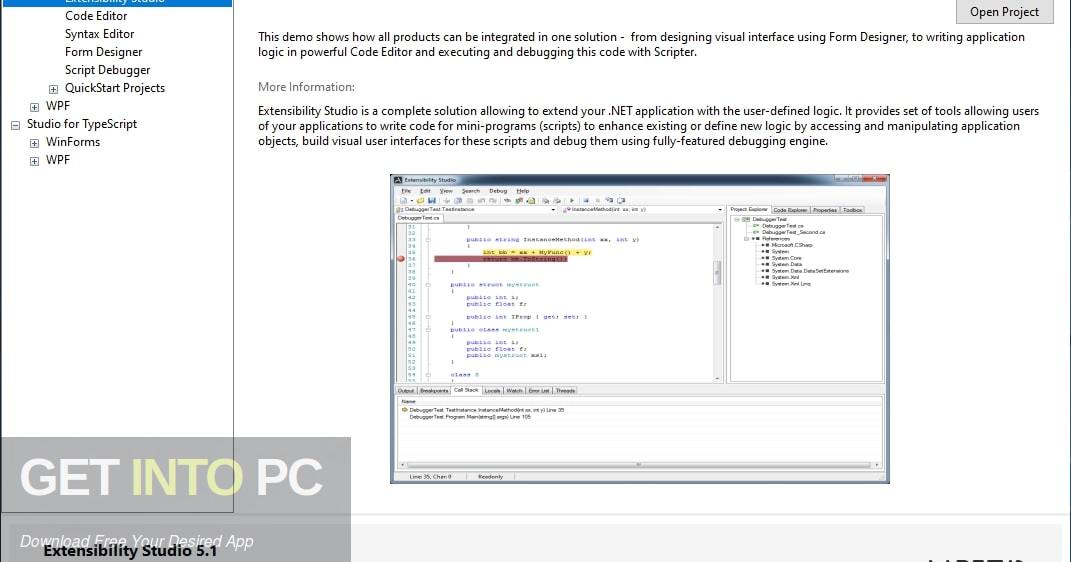The height and width of the screenshot is (562, 1071).
Task: Select Code Editor in the tree
Action: click(96, 16)
